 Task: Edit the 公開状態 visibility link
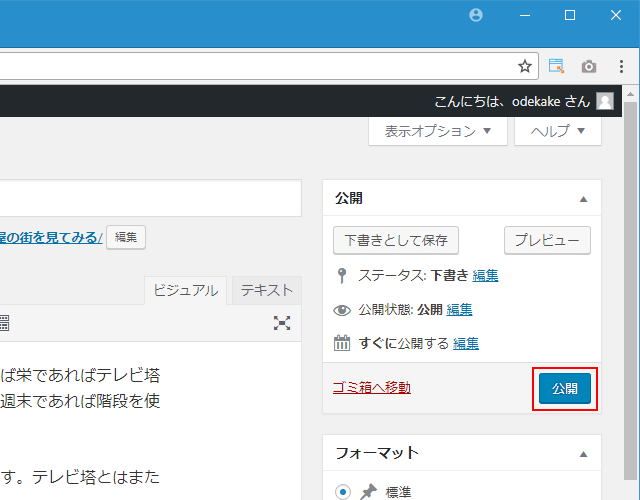click(x=459, y=310)
